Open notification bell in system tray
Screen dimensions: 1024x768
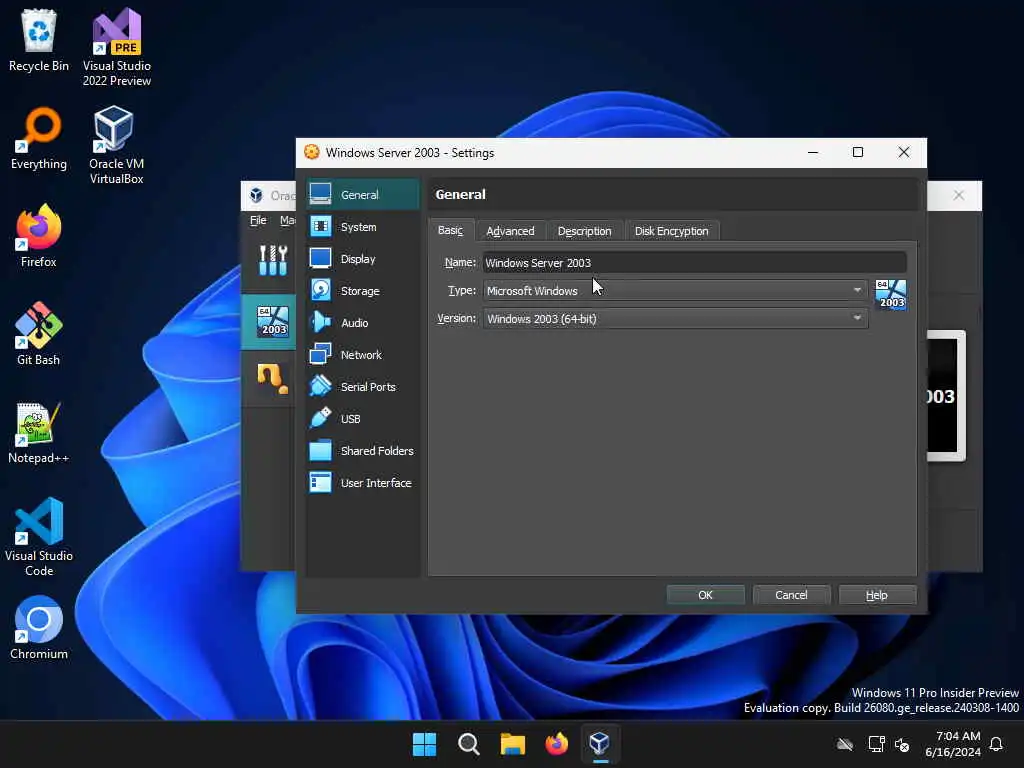(996, 744)
